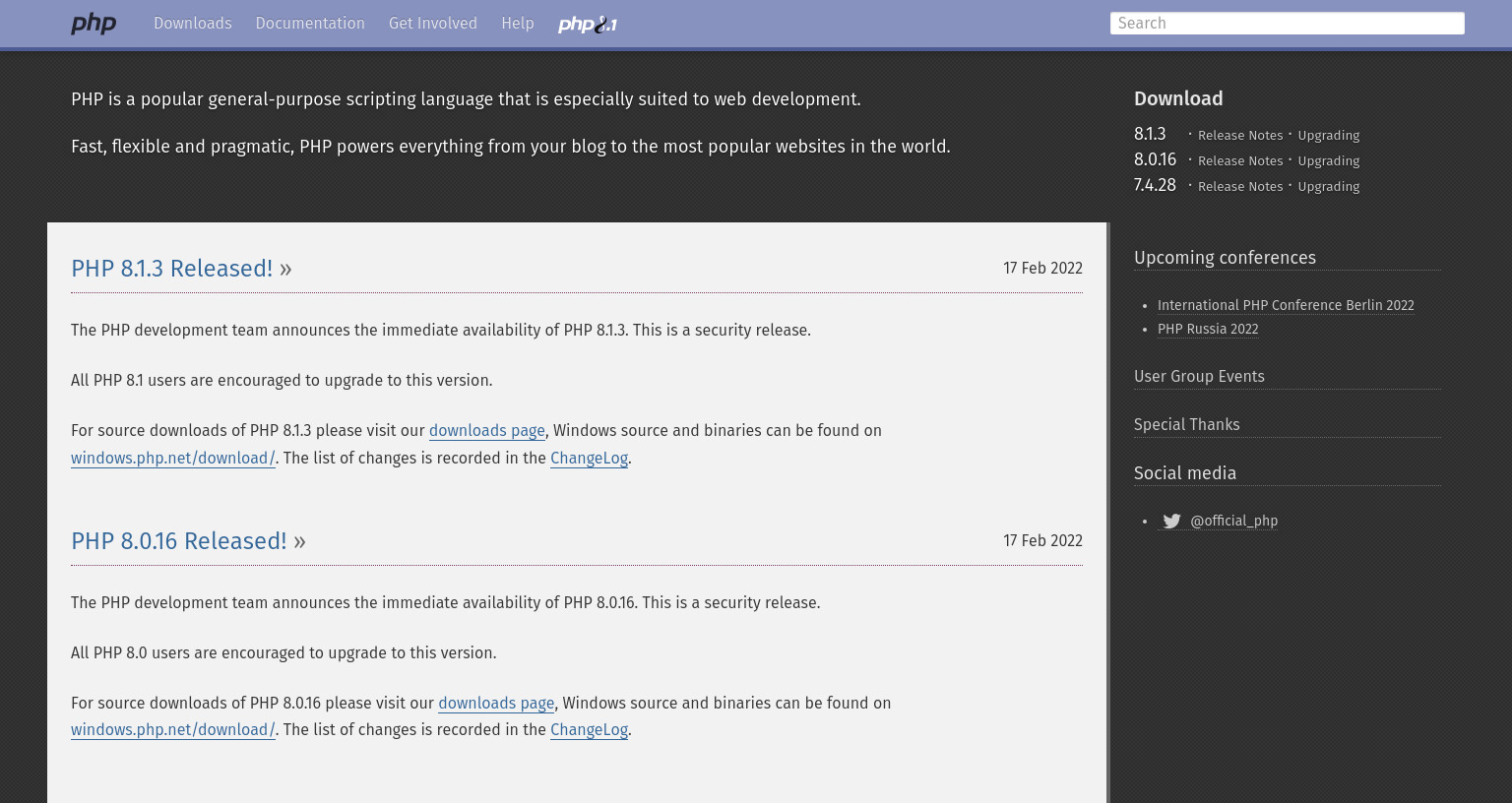Open Release Notes for 8.1.3
The image size is (1512, 803).
tap(1240, 136)
